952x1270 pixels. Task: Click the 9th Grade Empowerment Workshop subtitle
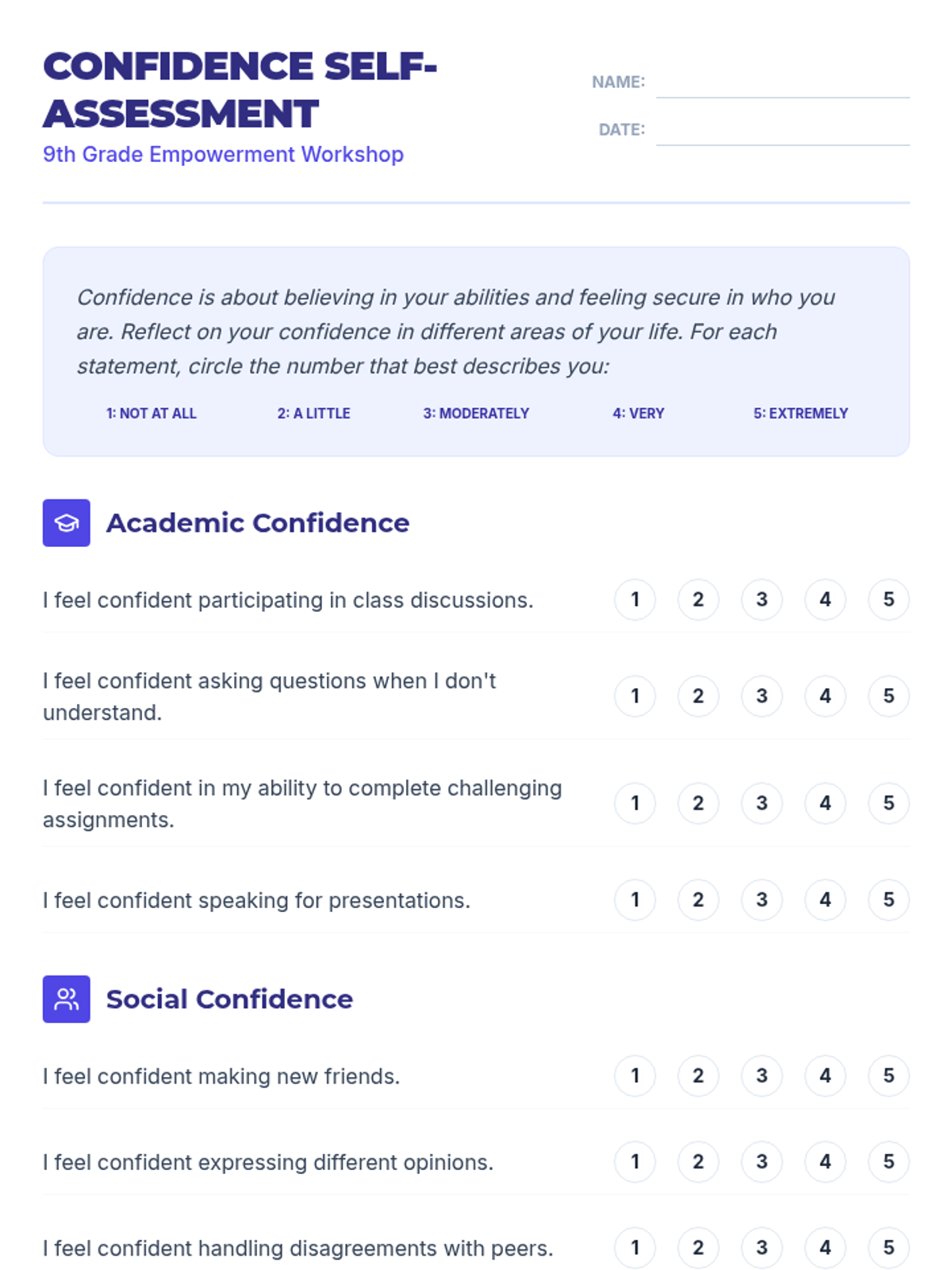[223, 154]
